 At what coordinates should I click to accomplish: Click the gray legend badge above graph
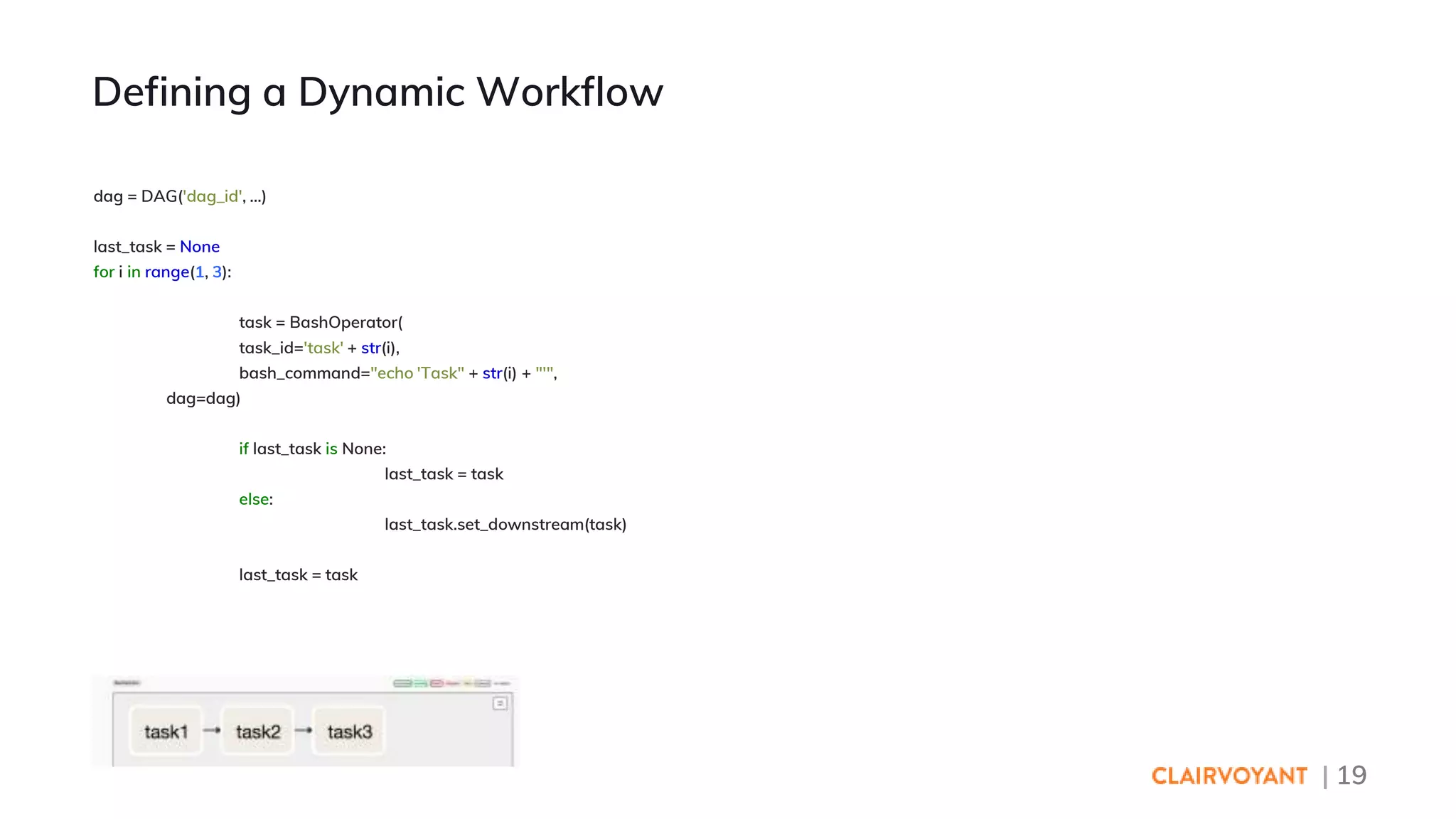pos(483,683)
